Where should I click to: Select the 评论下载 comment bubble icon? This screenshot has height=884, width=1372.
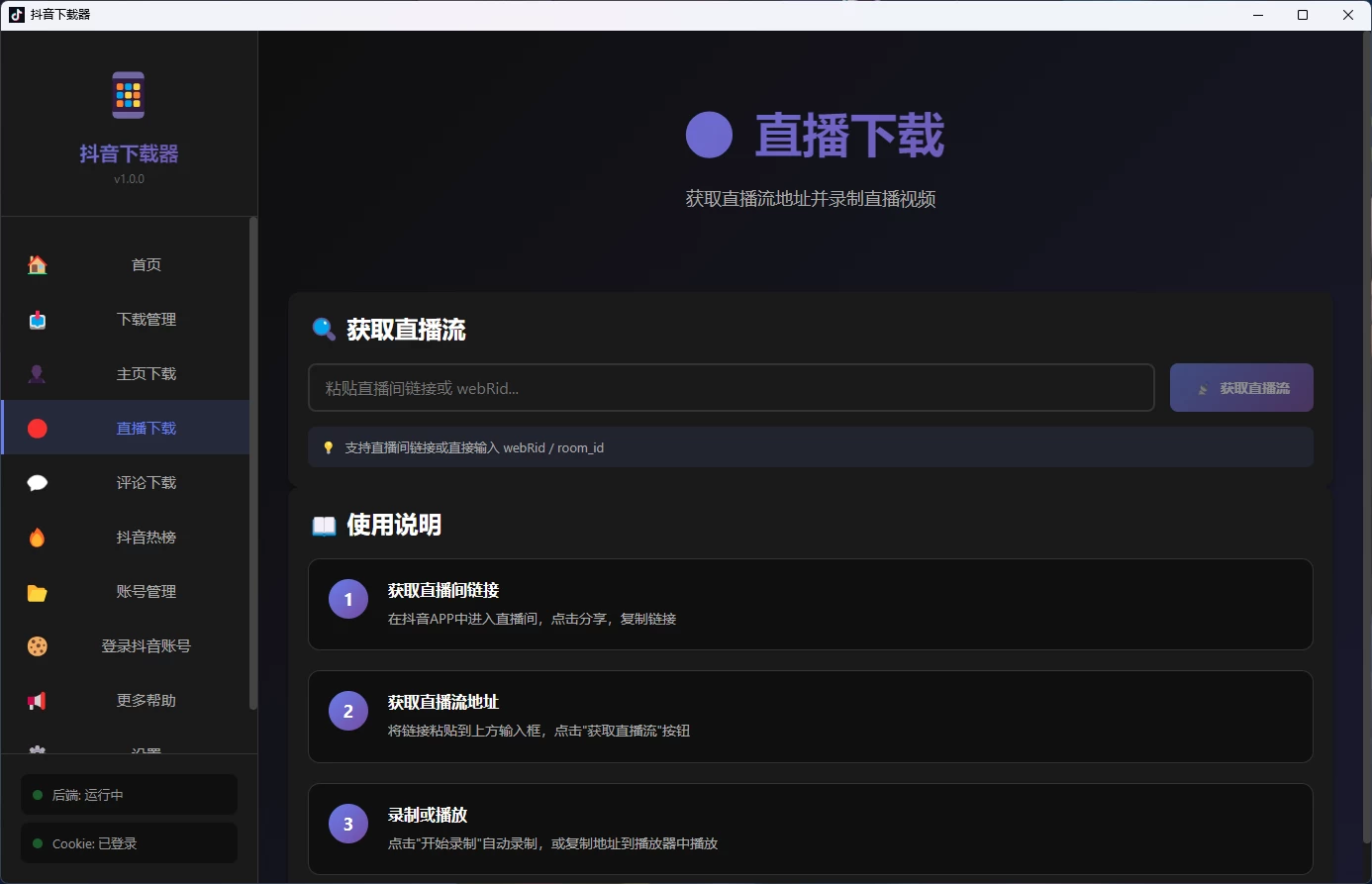point(37,482)
